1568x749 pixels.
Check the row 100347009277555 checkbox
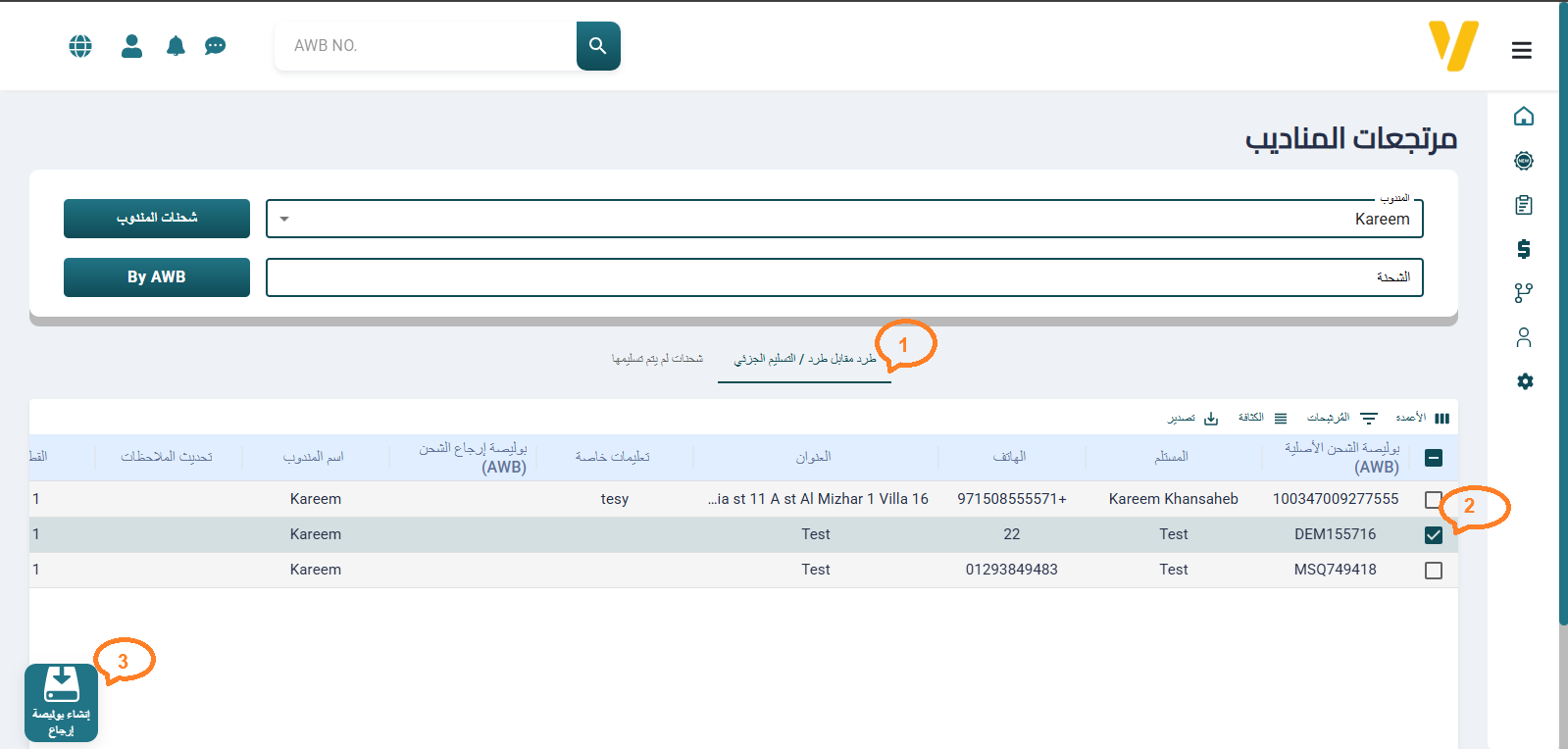pos(1433,500)
